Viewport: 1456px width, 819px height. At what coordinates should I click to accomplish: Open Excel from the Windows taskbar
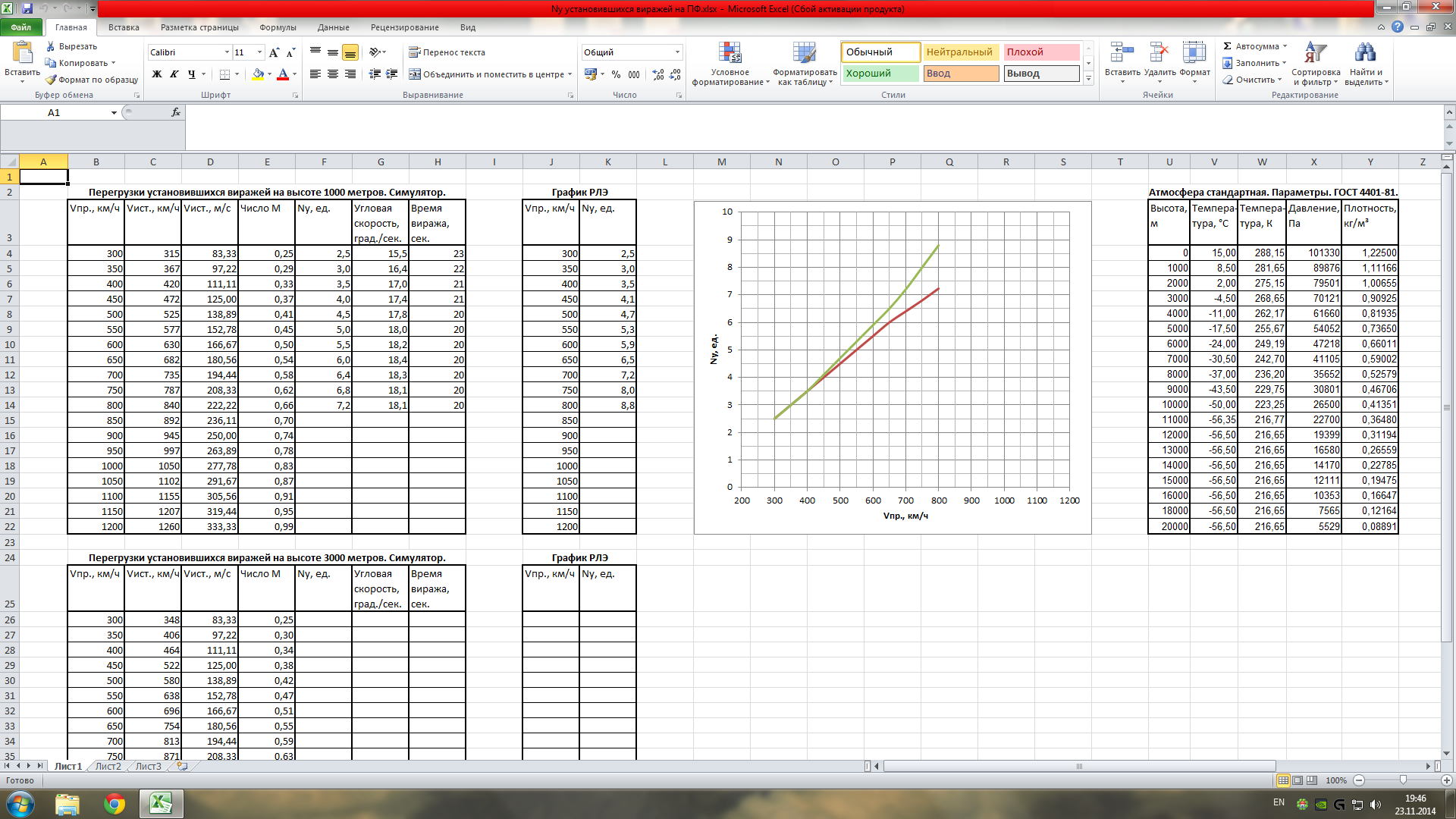click(160, 803)
